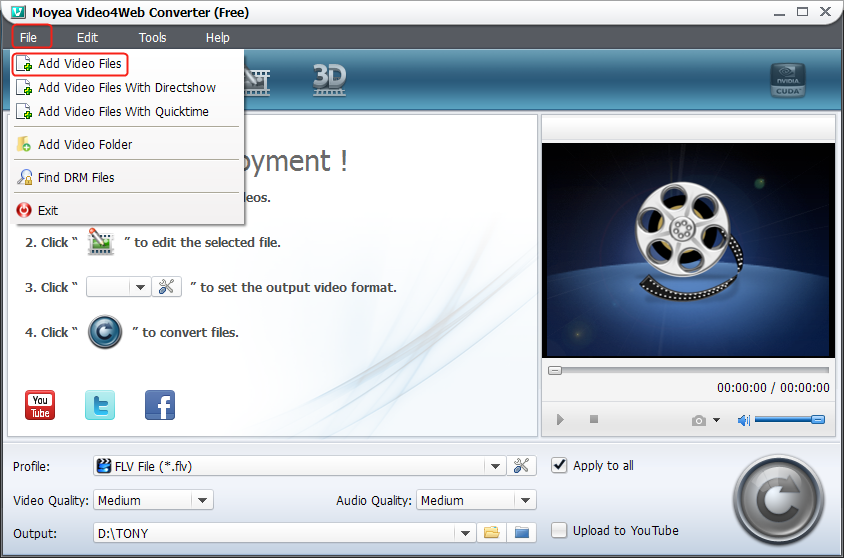Viewport: 844px width, 558px height.
Task: Open the Output path dropdown arrow
Action: click(465, 533)
